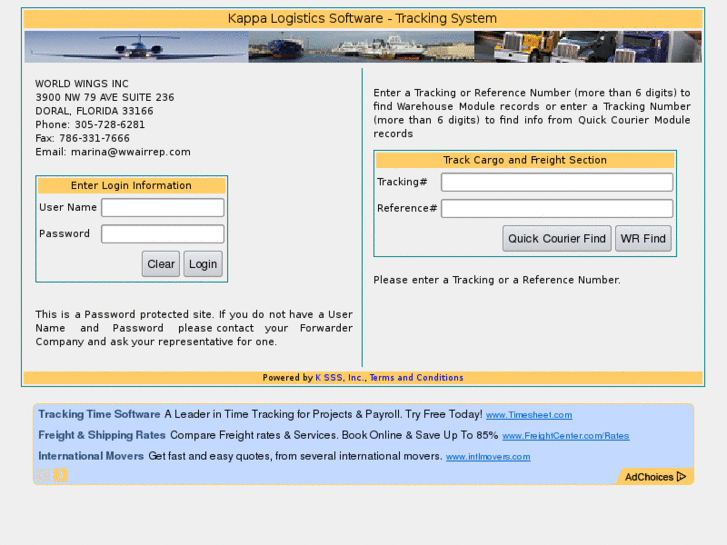
Task: Click the Reference# input field
Action: 557,208
